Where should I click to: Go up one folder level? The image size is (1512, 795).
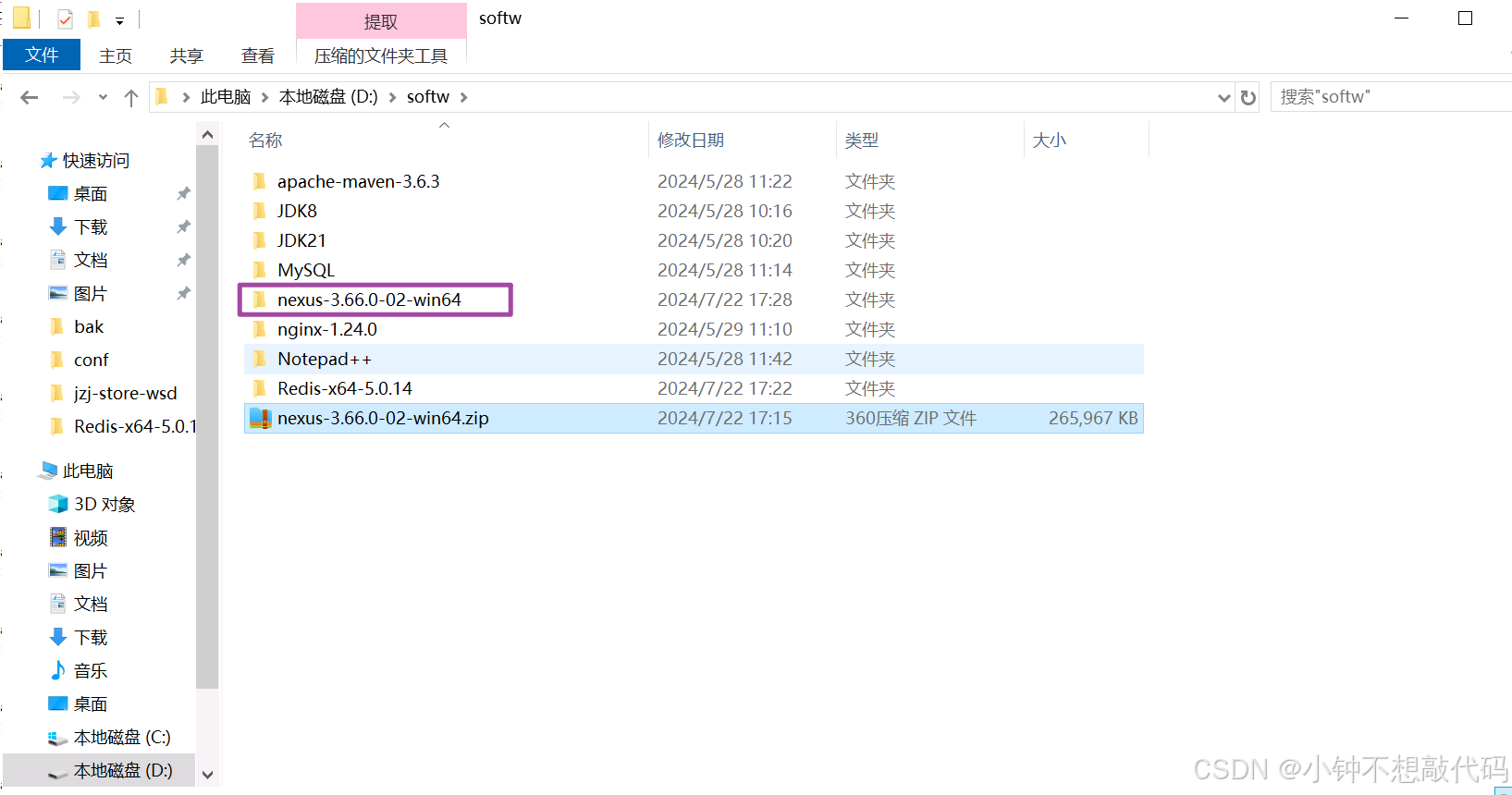tap(131, 97)
